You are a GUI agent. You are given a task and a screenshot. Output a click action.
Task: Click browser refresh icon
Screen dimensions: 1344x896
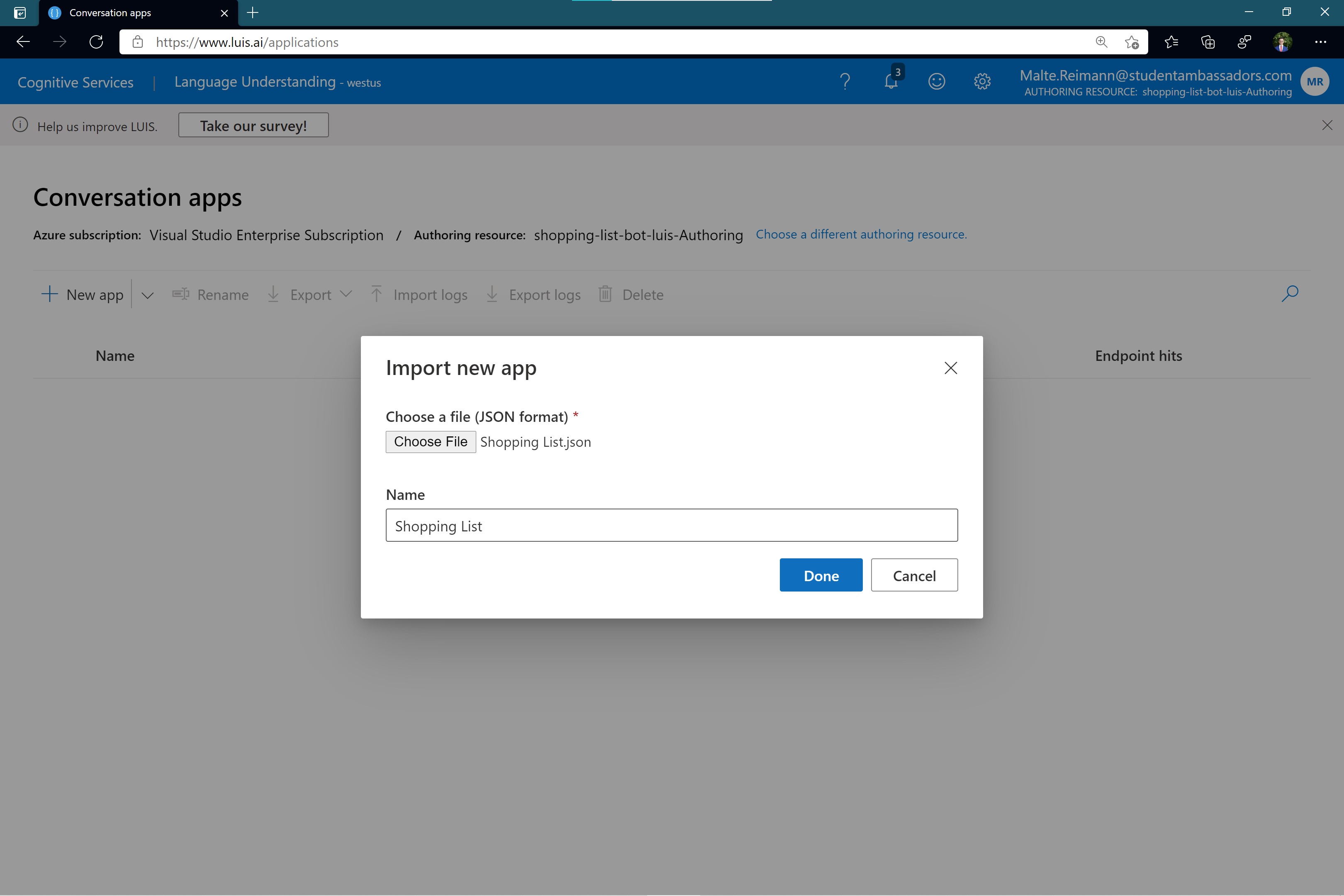click(x=96, y=42)
